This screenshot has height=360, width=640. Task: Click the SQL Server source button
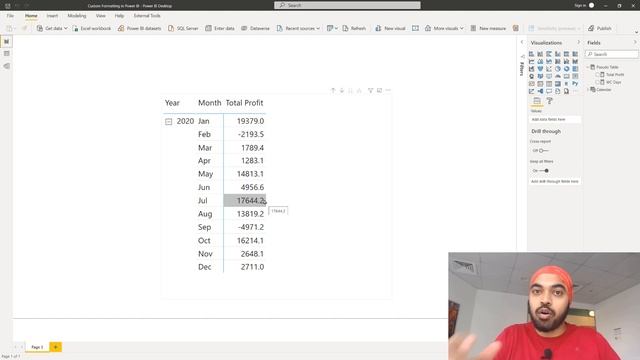pos(183,28)
